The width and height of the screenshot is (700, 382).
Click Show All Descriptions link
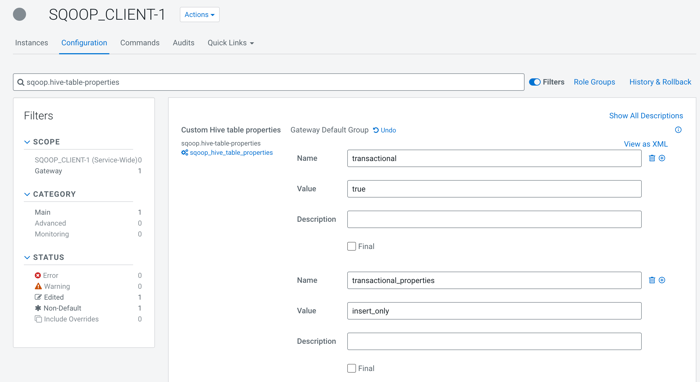click(646, 116)
